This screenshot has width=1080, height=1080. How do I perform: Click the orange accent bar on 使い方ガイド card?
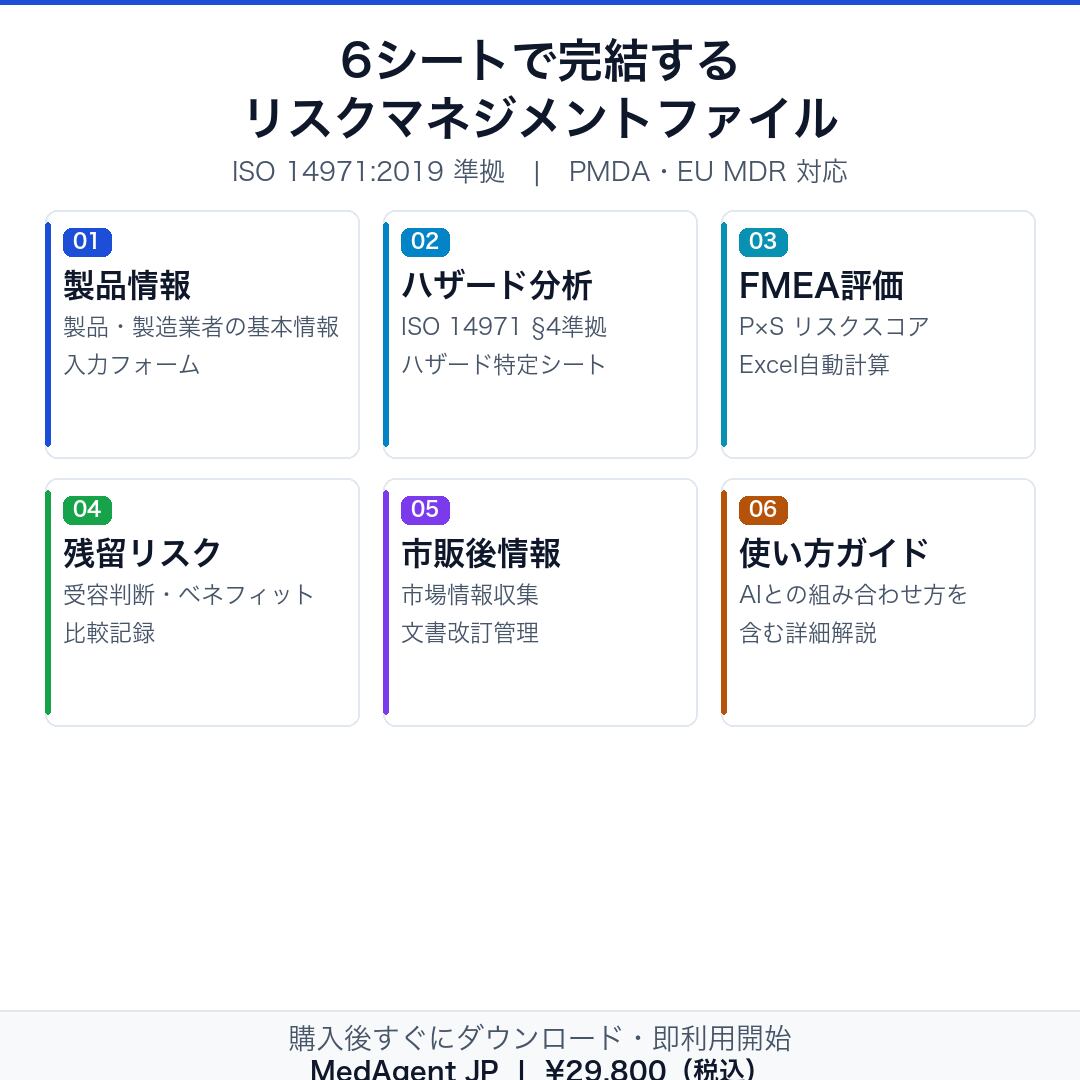pos(724,602)
